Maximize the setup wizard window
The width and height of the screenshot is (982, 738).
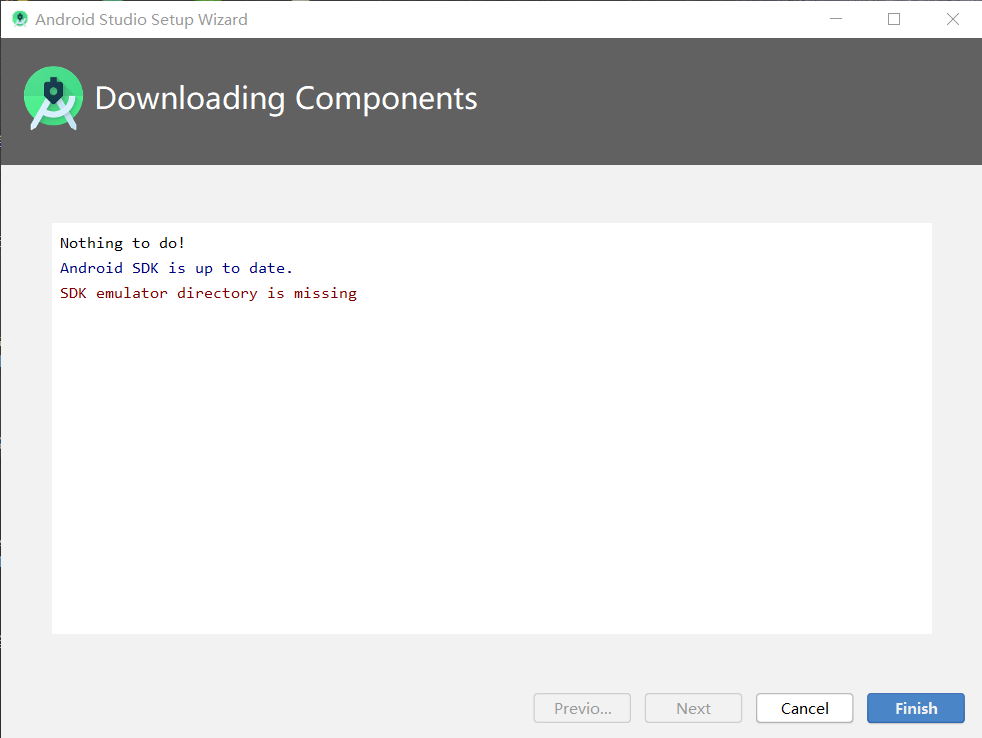(x=893, y=19)
